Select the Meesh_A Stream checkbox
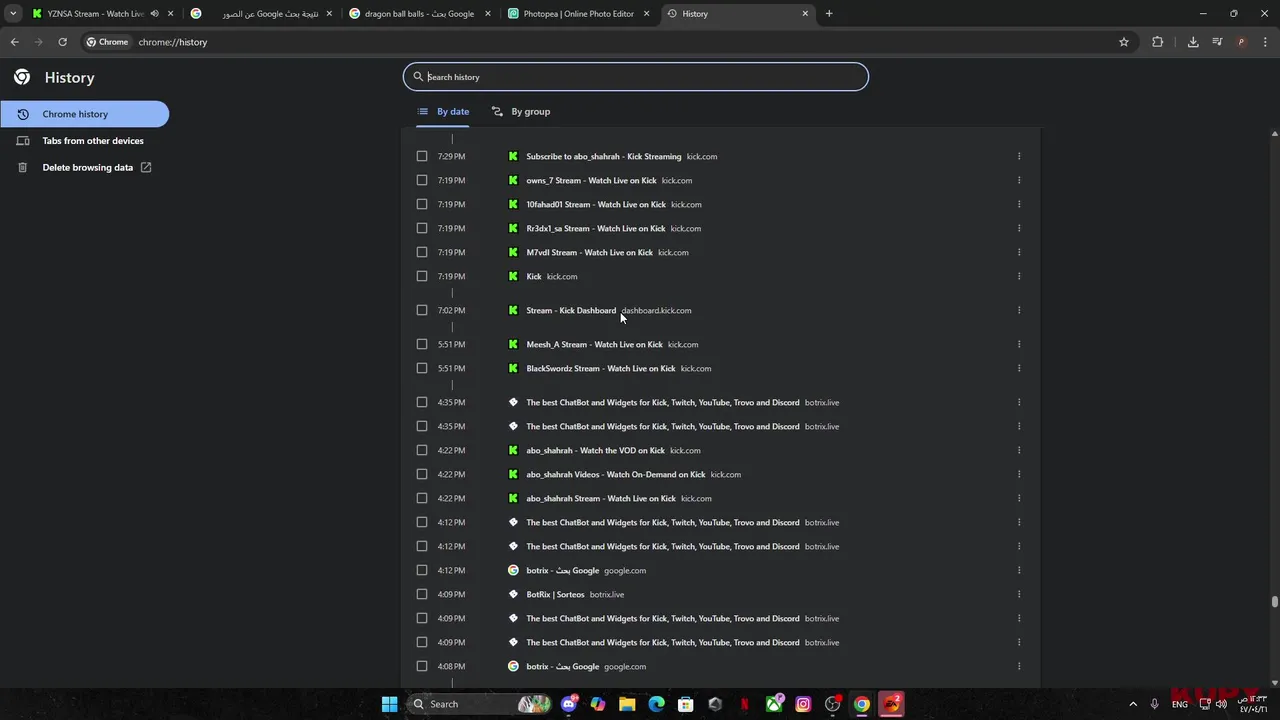This screenshot has height=720, width=1280. click(422, 344)
